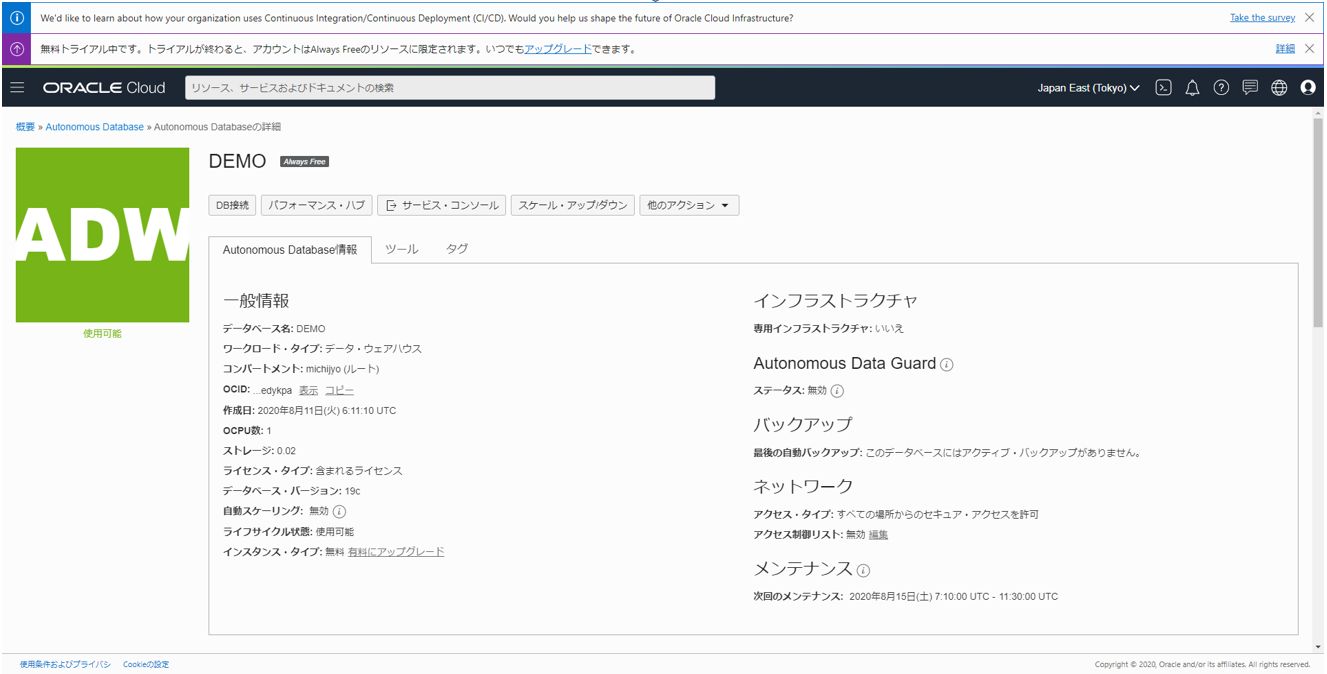Screen dimensions: 1327x674
Task: Open the language globe icon
Action: click(1279, 88)
